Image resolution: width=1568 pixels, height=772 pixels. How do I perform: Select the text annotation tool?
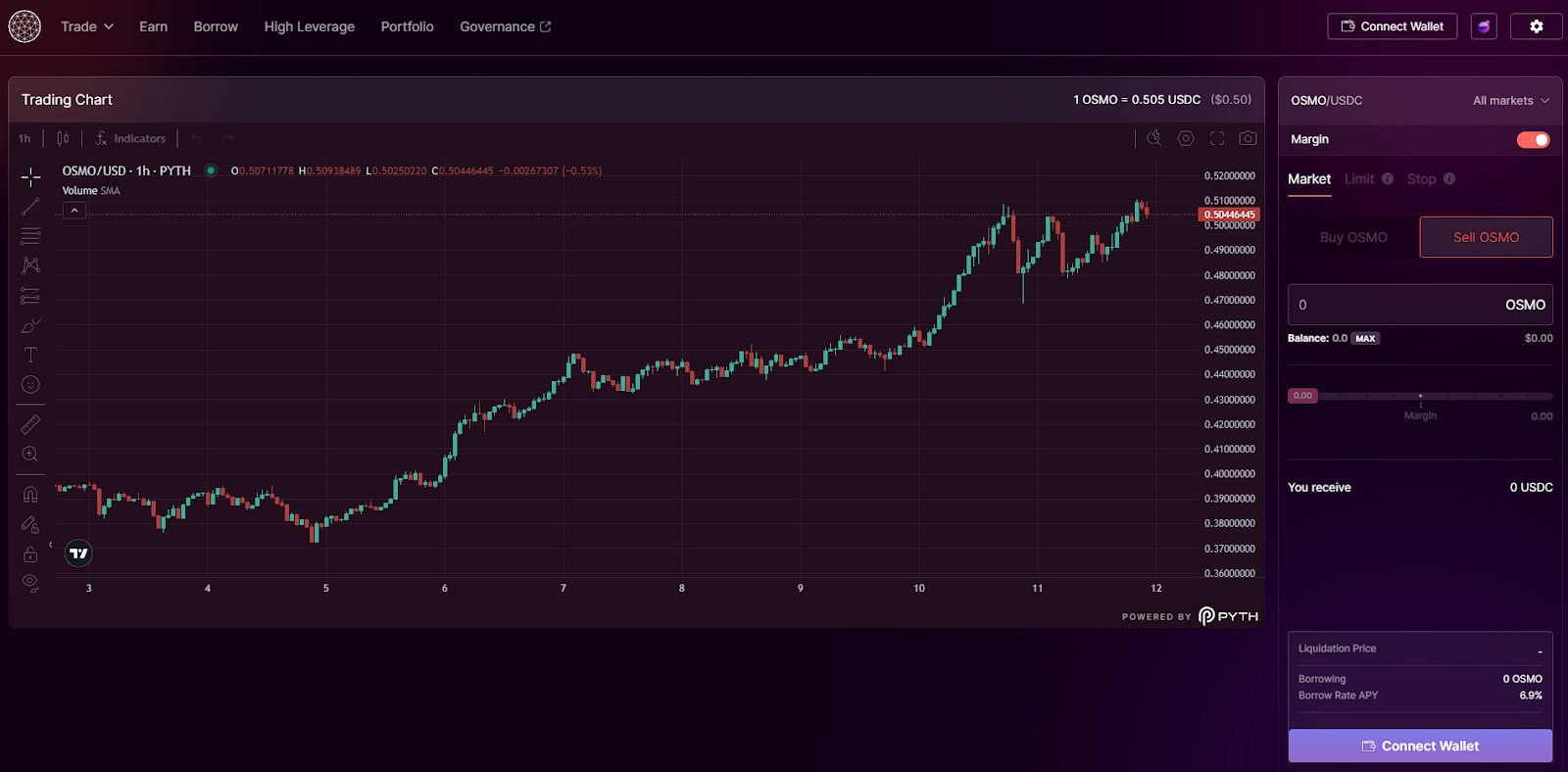point(30,355)
